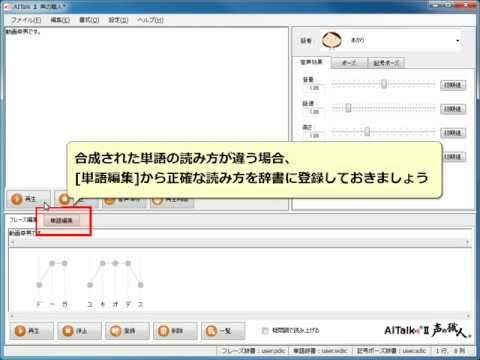The image size is (480, 360).
Task: Click the right arrow of the accent graph scrollbar
Action: coord(467,316)
